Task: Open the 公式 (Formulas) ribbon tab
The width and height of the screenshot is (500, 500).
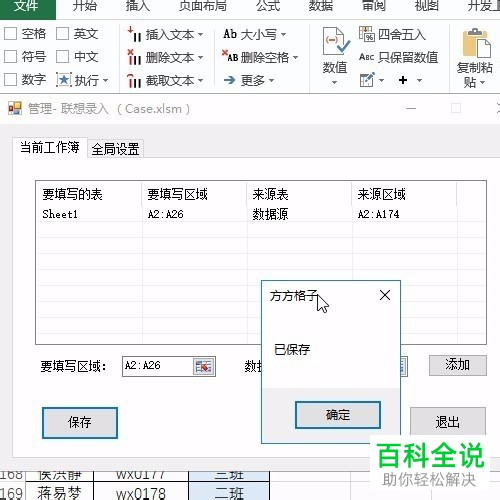Action: [x=268, y=6]
